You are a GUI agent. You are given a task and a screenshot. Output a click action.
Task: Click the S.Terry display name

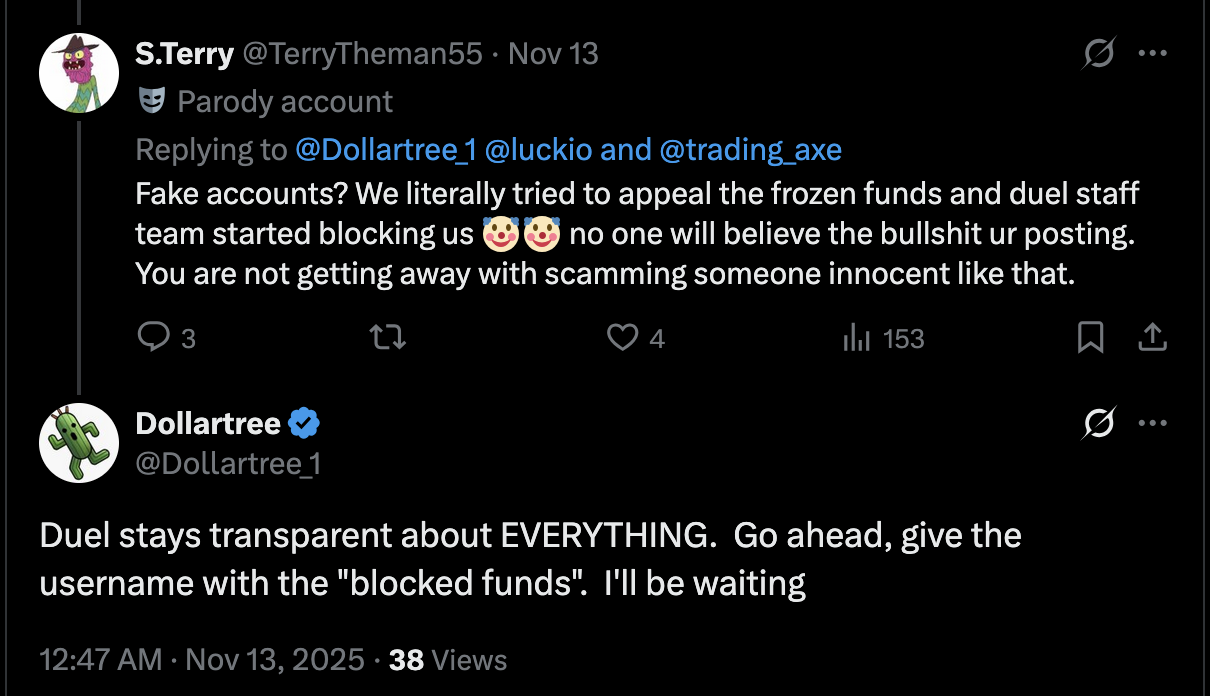point(184,53)
